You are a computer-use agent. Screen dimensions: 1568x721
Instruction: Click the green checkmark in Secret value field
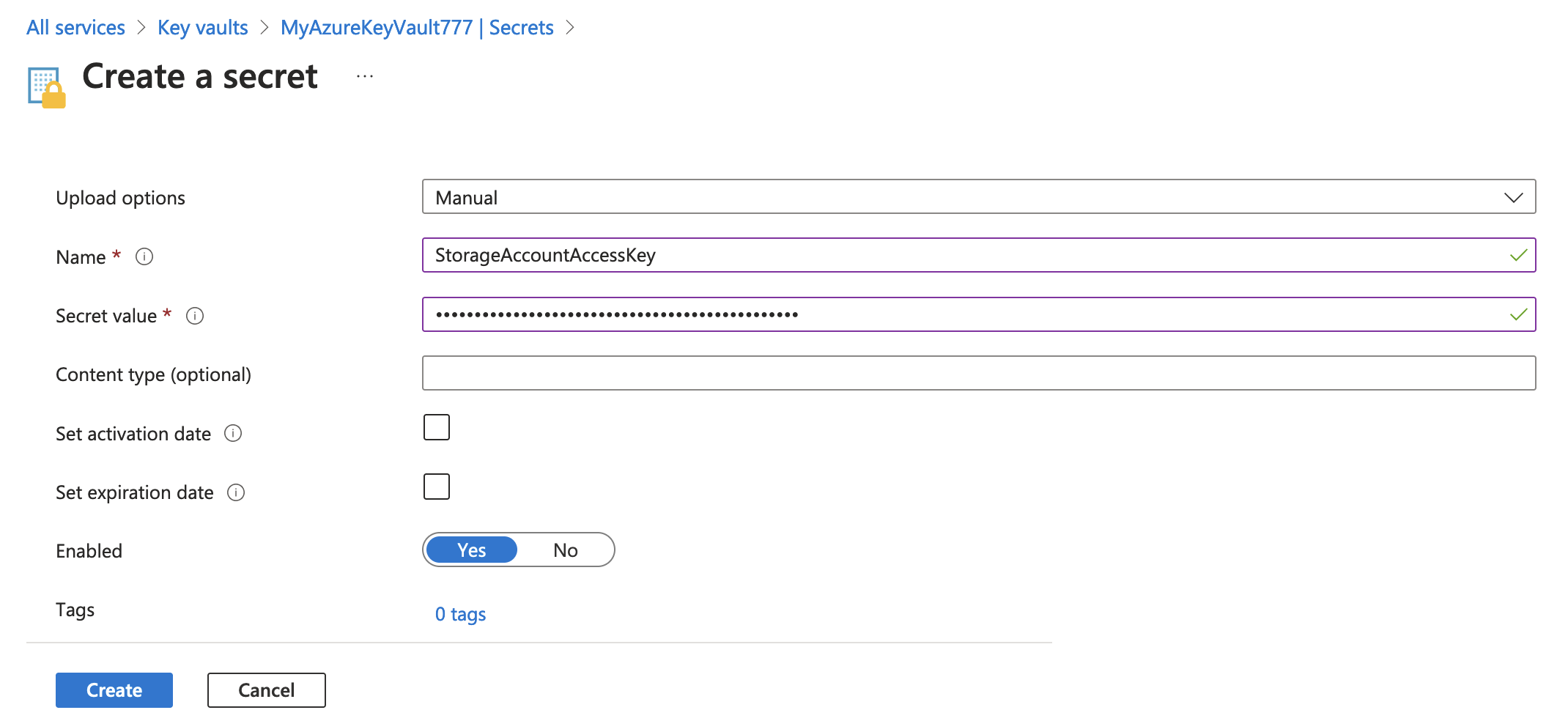click(1519, 314)
